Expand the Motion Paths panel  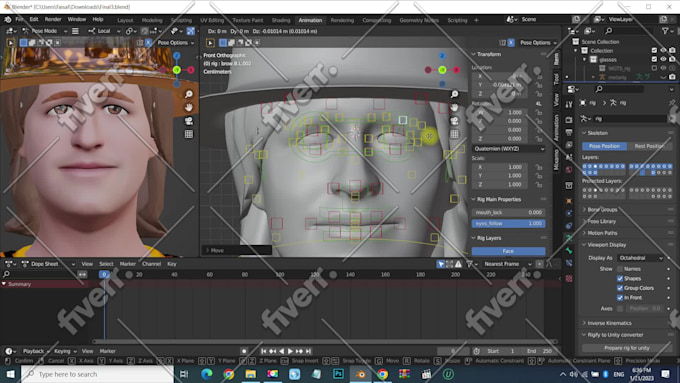pos(602,233)
